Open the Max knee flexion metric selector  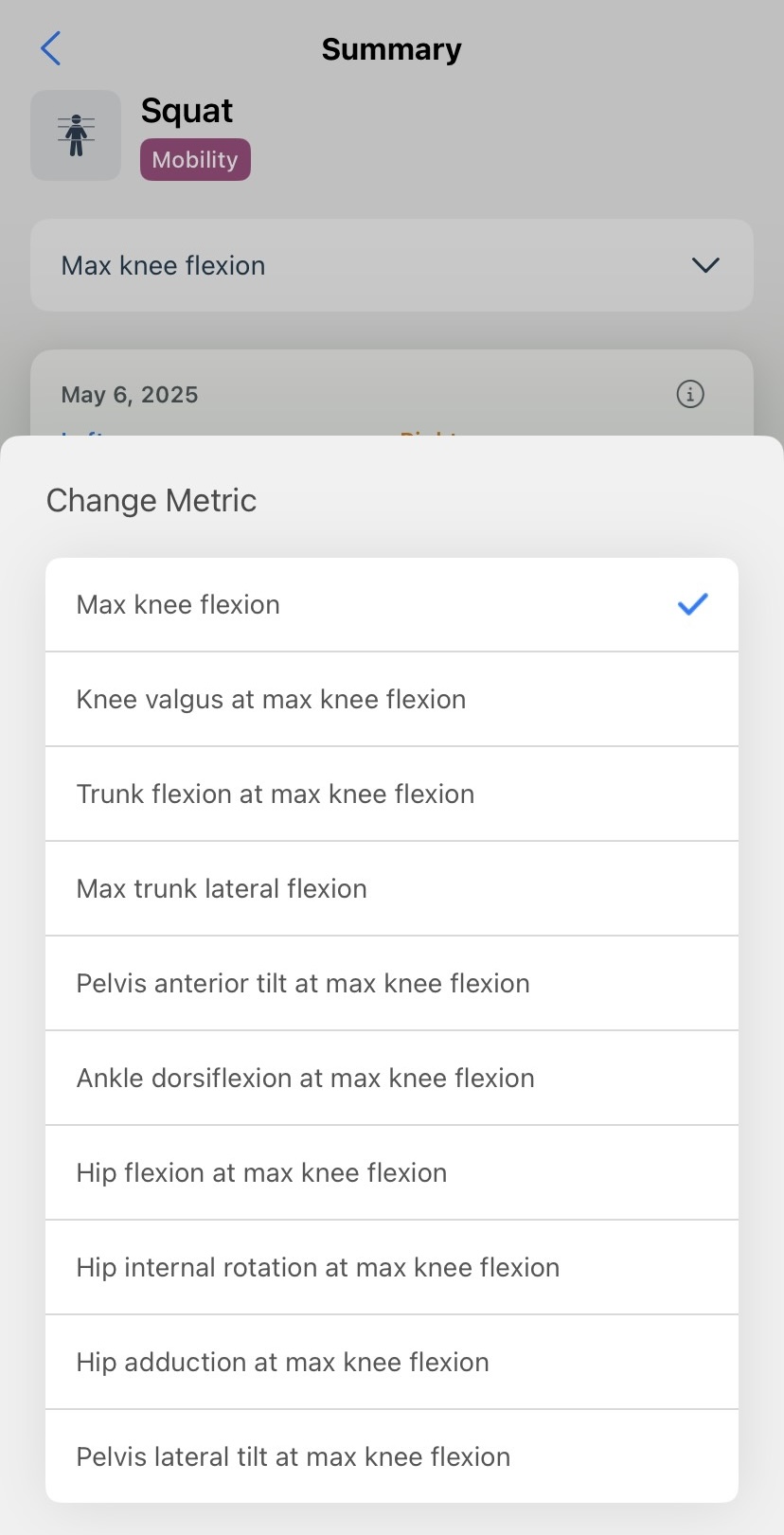coord(392,265)
